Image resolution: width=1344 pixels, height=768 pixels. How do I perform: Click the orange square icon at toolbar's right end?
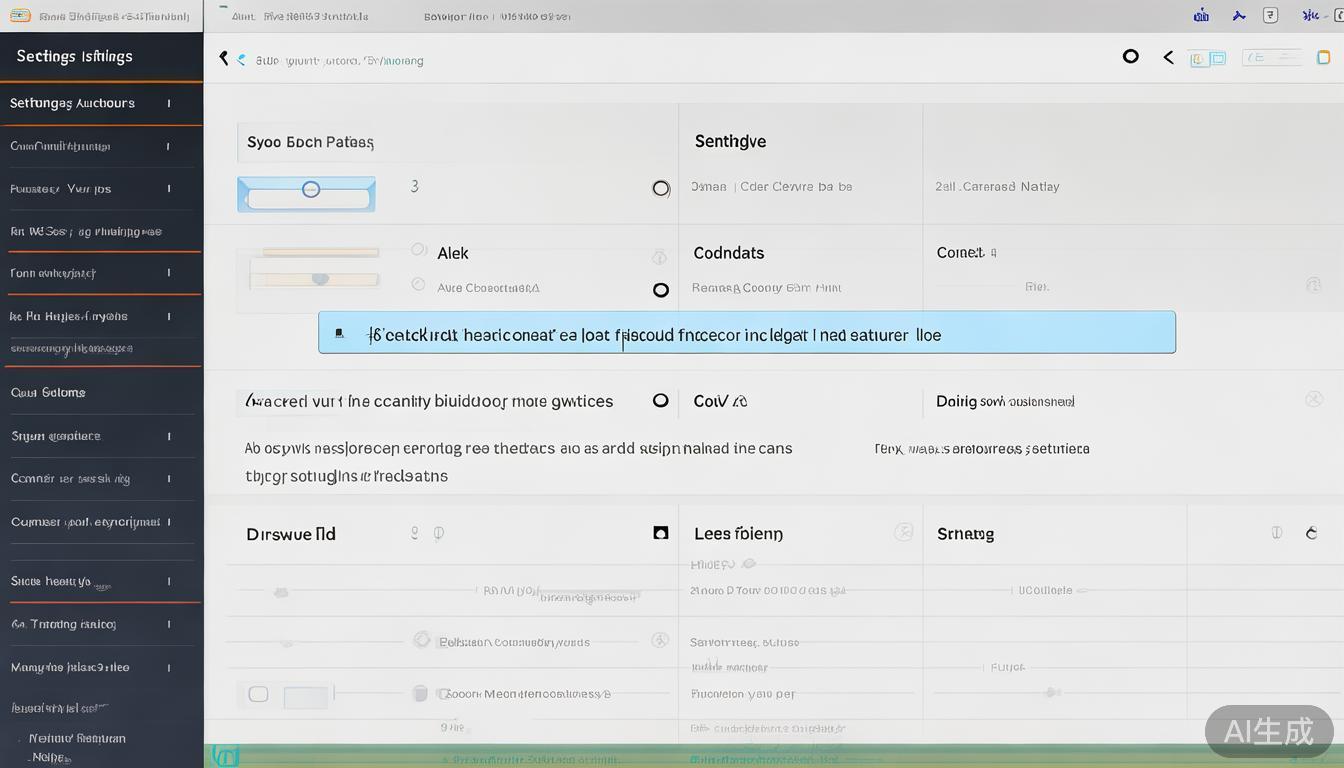click(x=1323, y=58)
